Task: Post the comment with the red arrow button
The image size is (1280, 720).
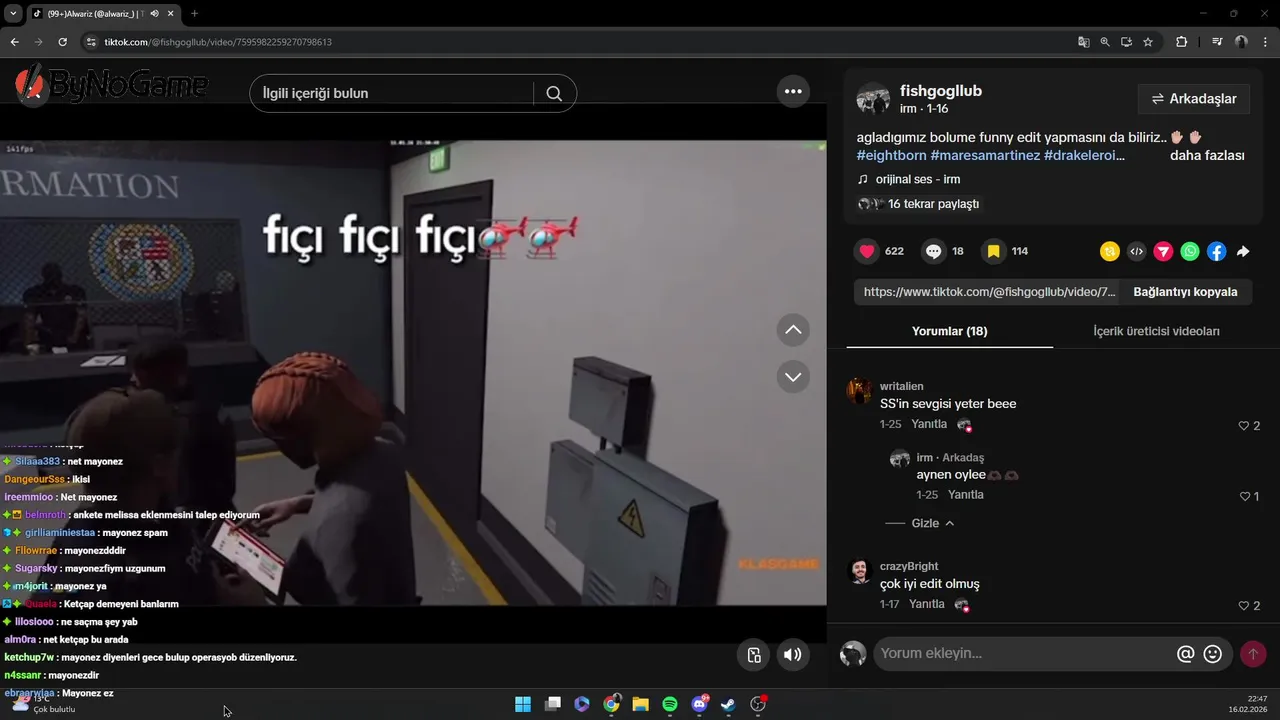Action: pos(1253,654)
